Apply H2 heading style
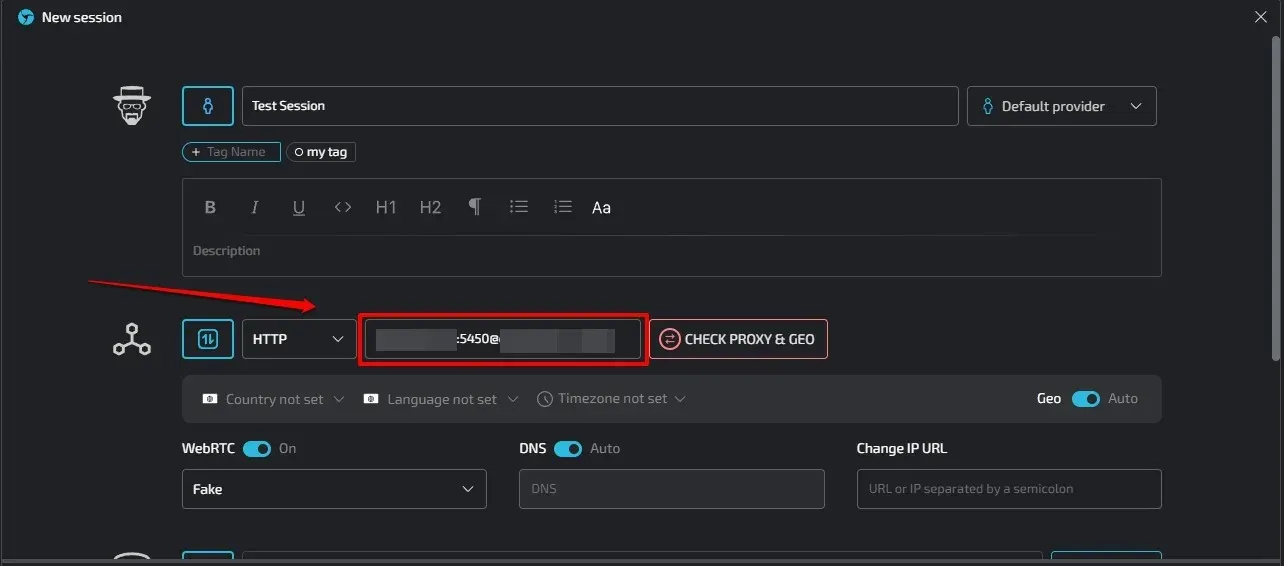The image size is (1284, 566). 430,208
